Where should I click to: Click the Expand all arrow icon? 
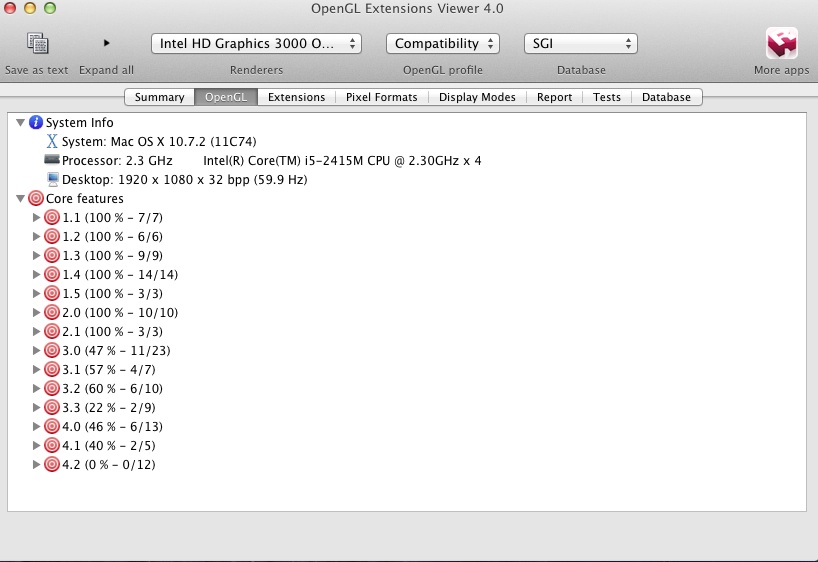tap(106, 43)
